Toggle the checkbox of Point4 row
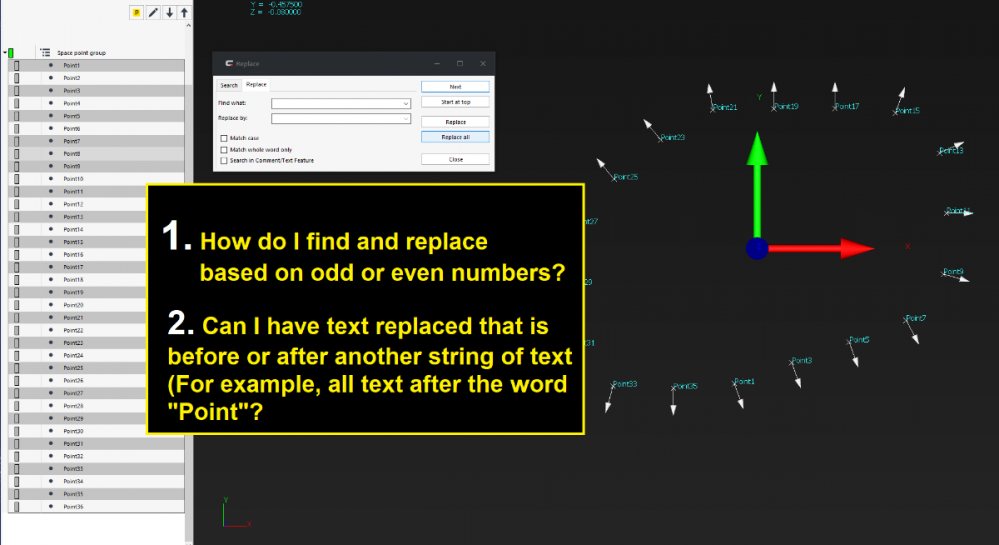The image size is (999, 545). click(x=17, y=103)
